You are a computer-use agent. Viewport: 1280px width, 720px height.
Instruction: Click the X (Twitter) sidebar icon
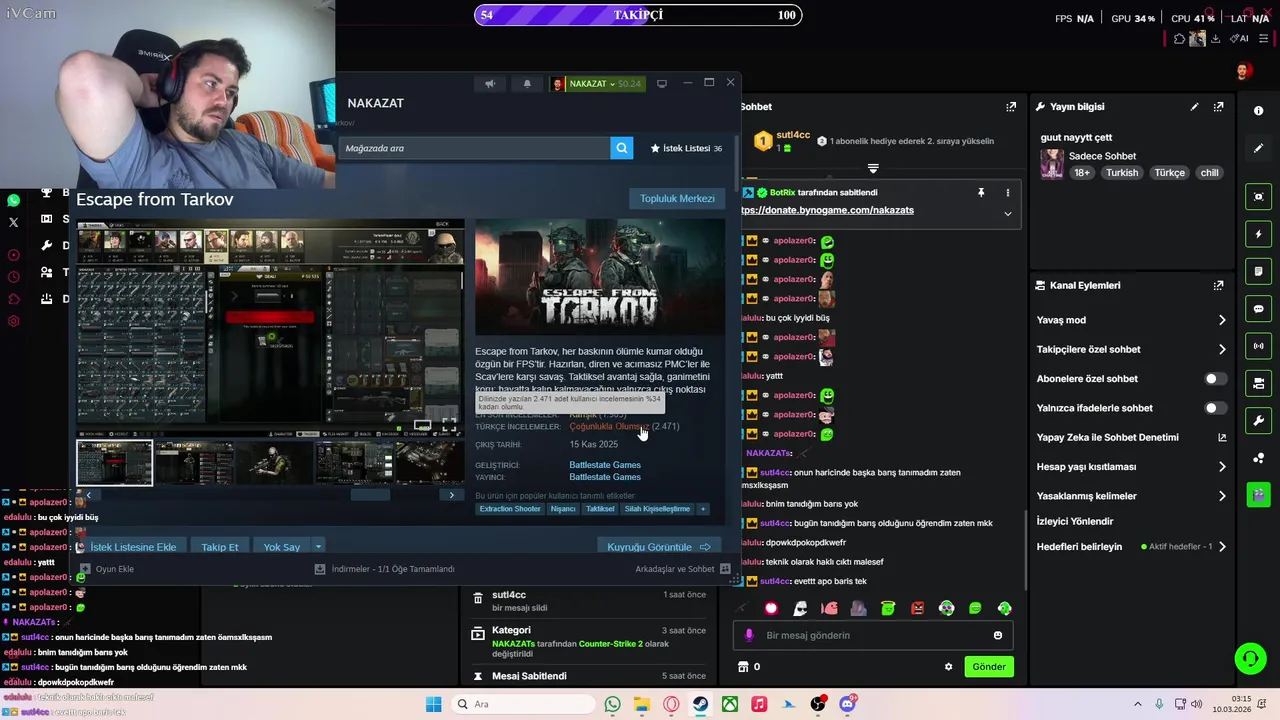coord(13,222)
